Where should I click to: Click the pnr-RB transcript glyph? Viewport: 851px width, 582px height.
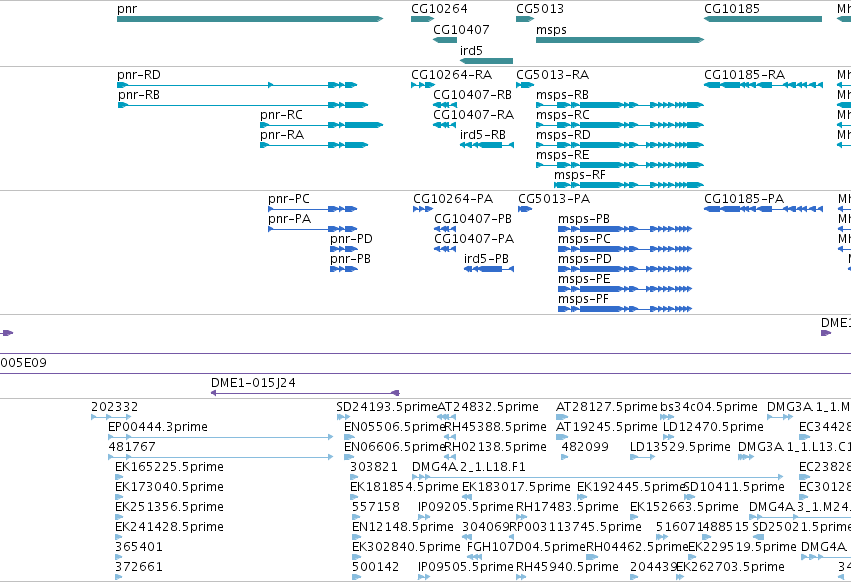243,105
